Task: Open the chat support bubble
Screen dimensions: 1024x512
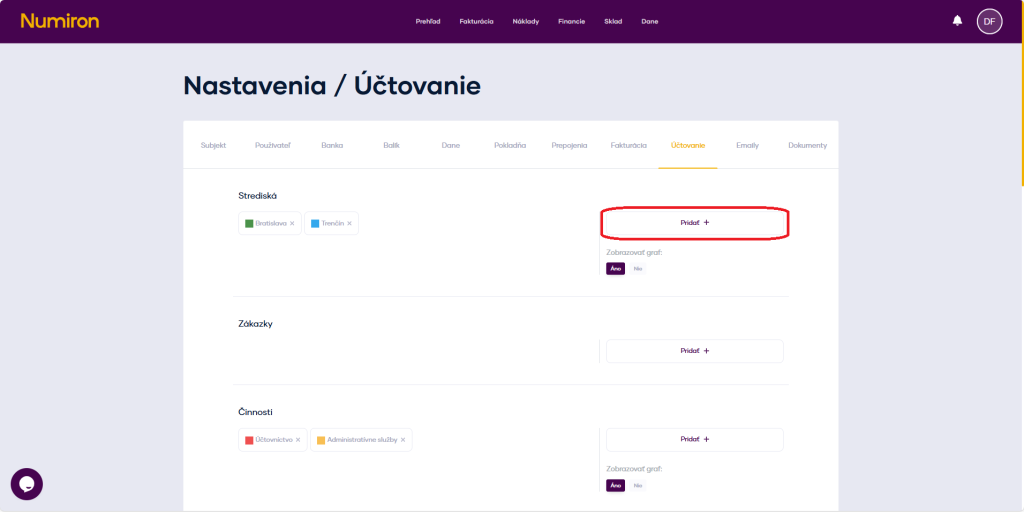Action: coord(27,484)
